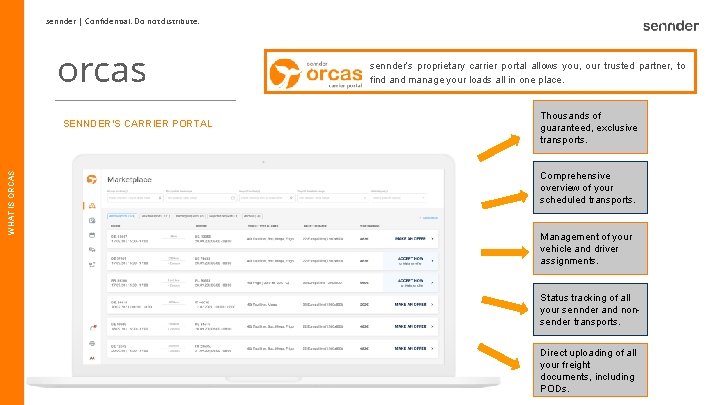Click the sennder logo at top right
The height and width of the screenshot is (405, 720).
(671, 26)
